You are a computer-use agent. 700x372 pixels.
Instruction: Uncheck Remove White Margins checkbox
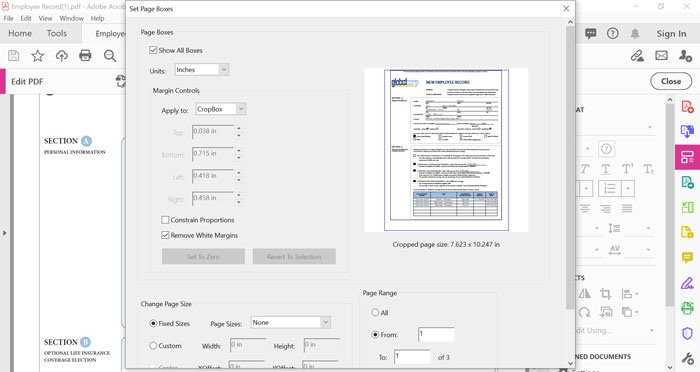click(x=165, y=235)
